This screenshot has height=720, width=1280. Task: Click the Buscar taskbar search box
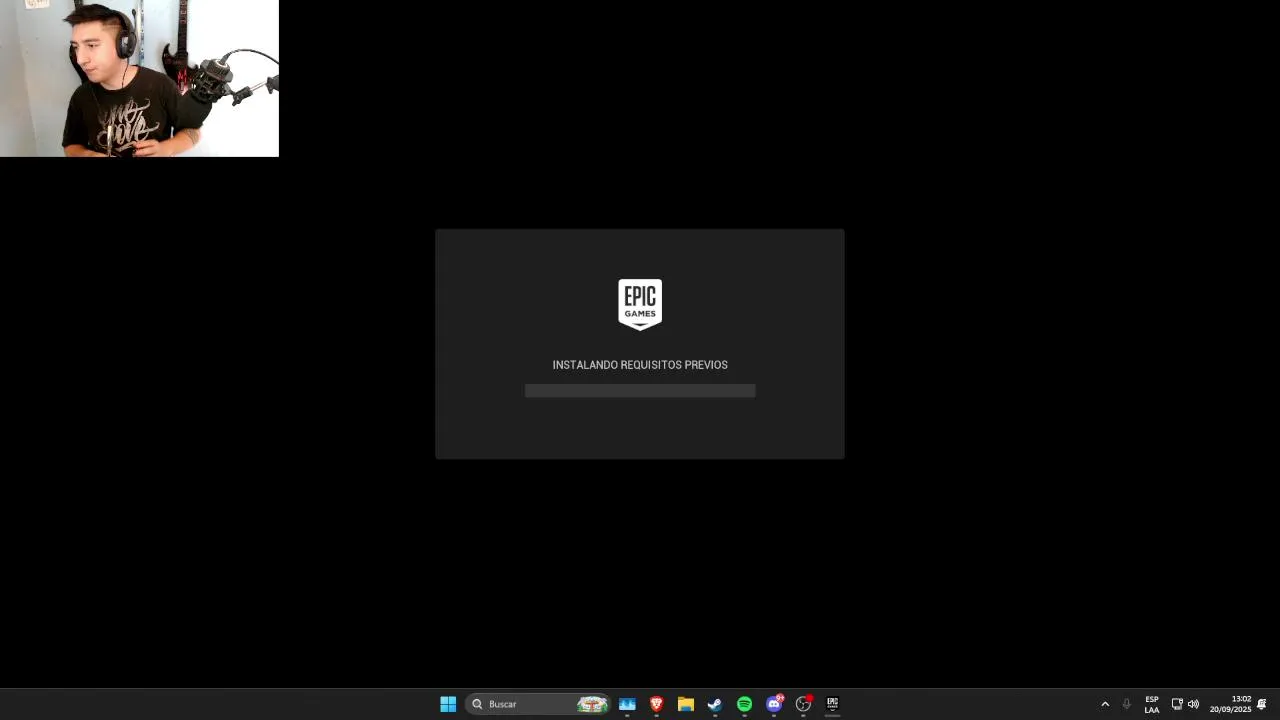coord(538,704)
